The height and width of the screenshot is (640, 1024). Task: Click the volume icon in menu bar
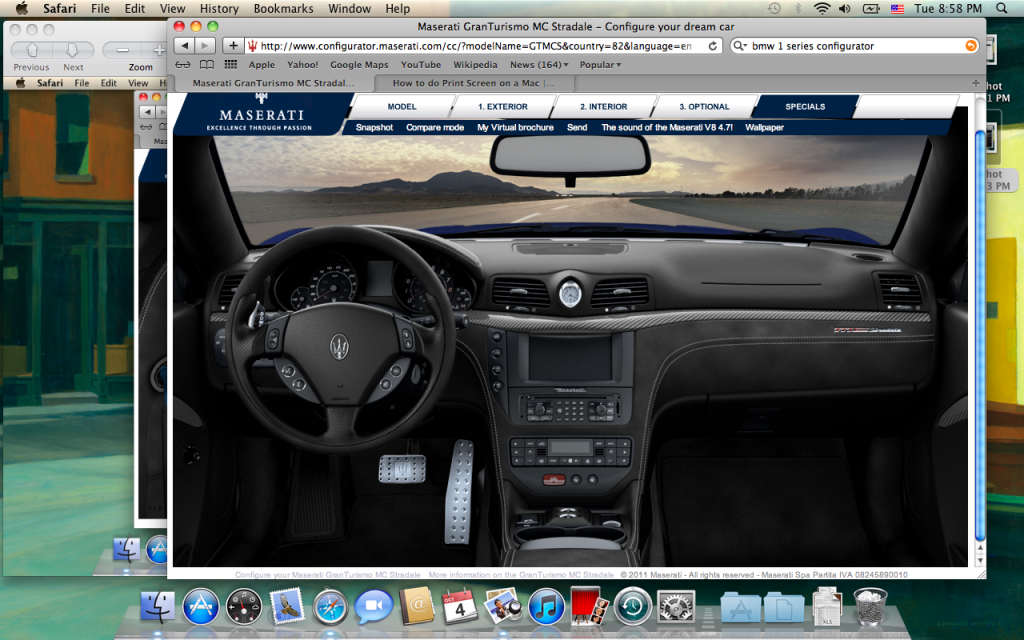tap(845, 8)
